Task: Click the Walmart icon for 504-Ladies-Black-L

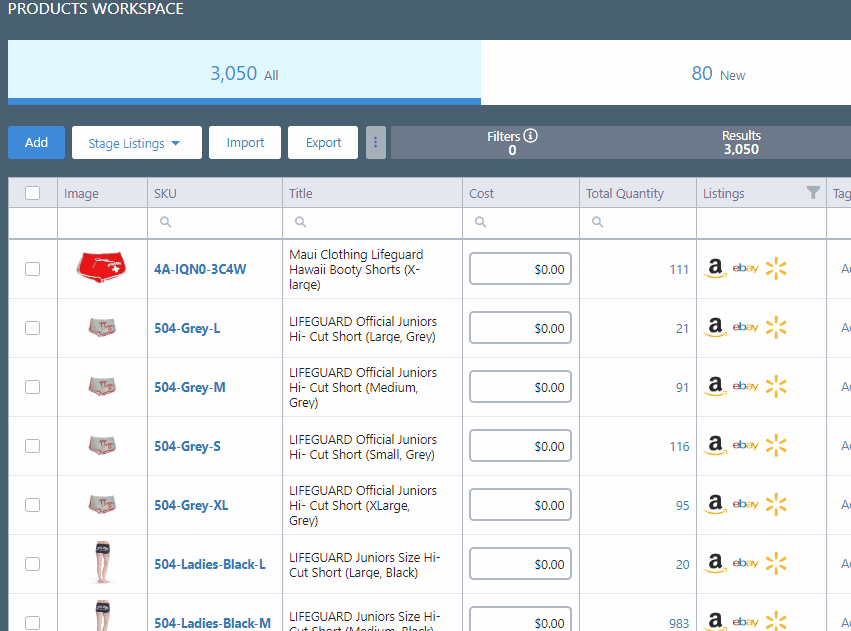Action: click(x=776, y=564)
